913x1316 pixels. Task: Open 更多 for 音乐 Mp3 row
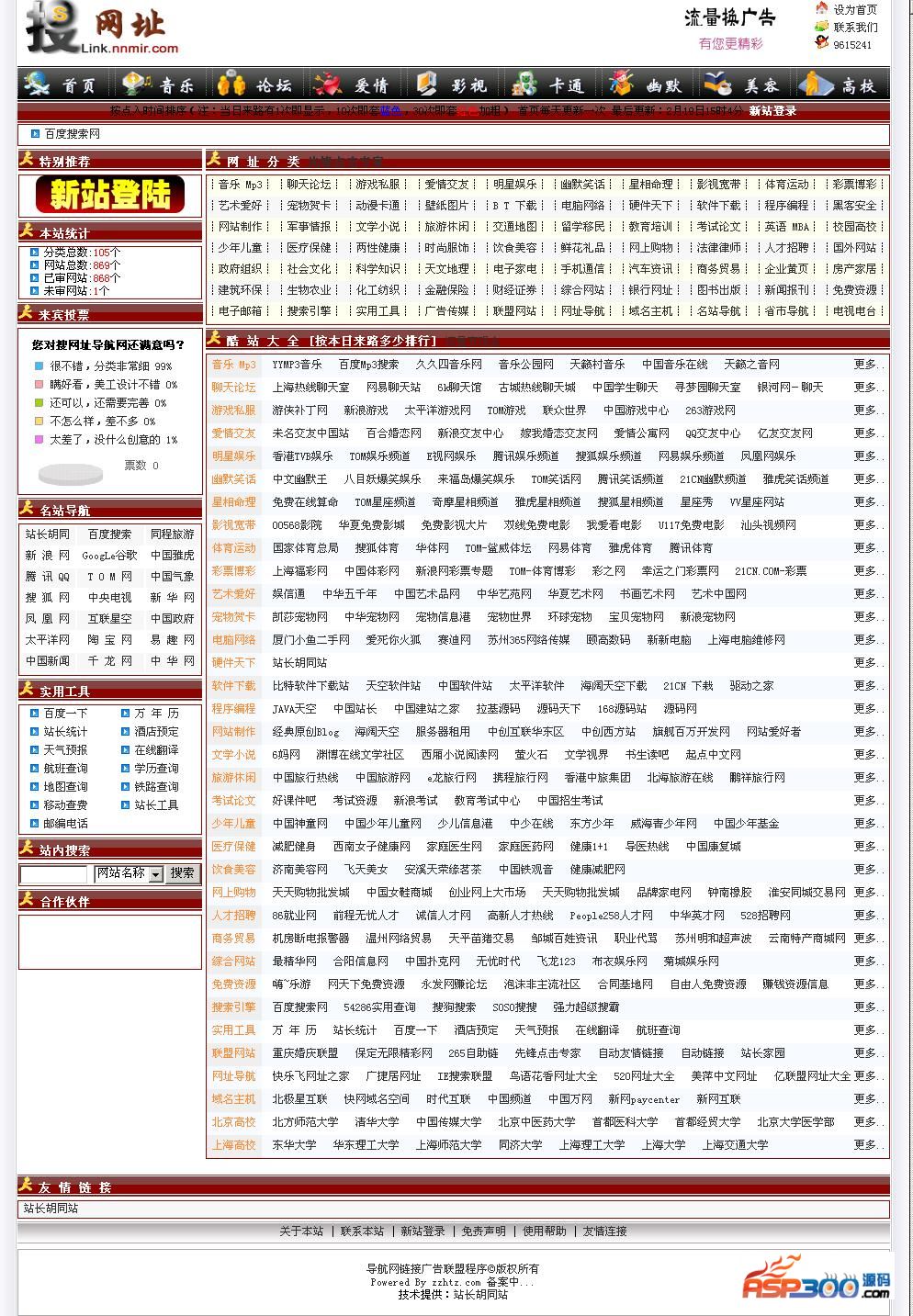[870, 365]
